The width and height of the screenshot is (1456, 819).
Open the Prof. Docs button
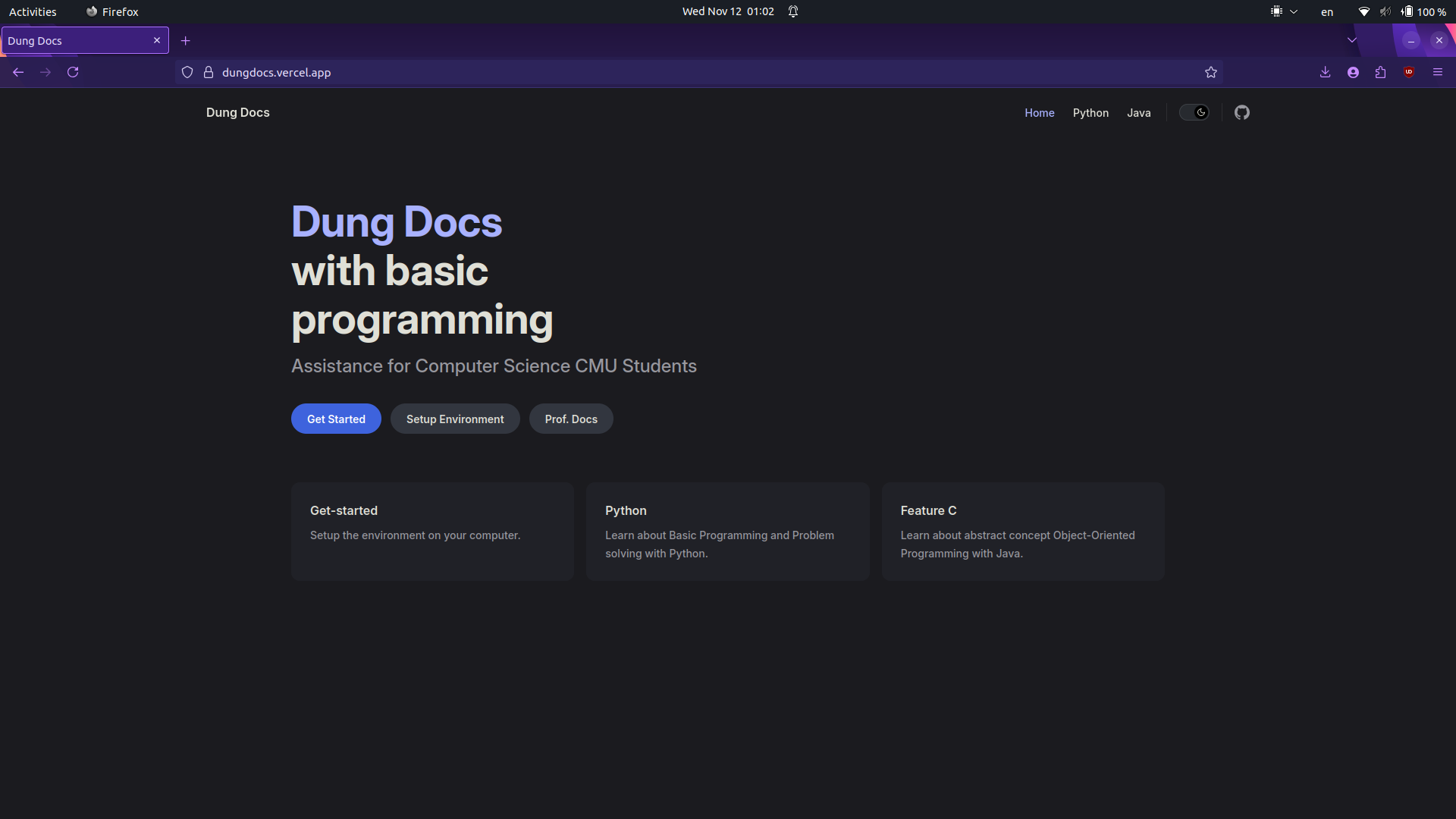tap(571, 419)
